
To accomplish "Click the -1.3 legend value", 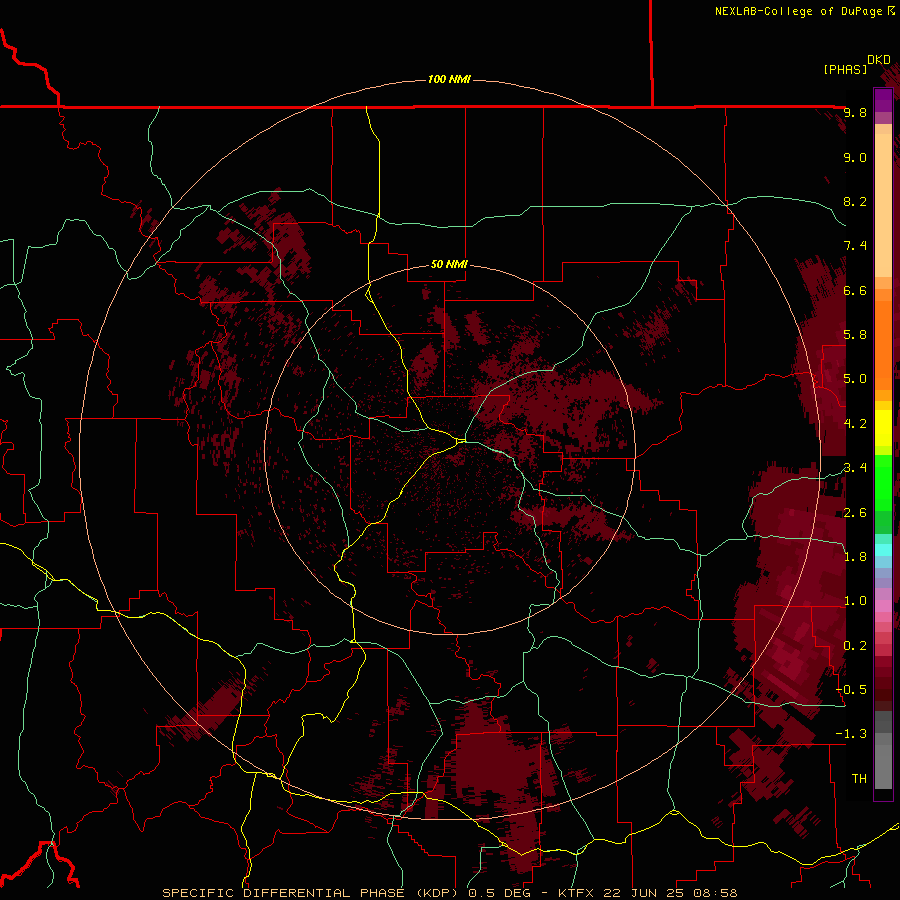I will [851, 734].
